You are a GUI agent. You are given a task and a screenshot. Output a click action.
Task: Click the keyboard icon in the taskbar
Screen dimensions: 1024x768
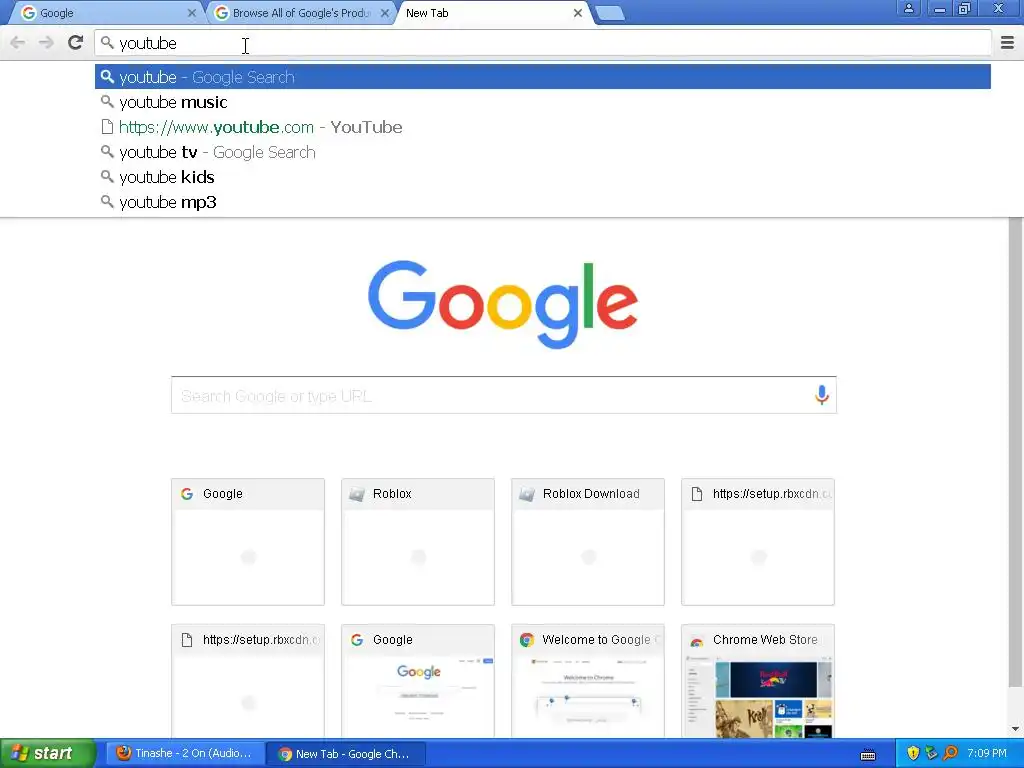click(868, 755)
